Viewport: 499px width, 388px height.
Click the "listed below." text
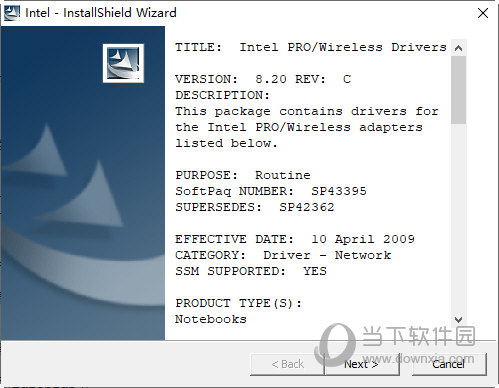click(x=226, y=143)
